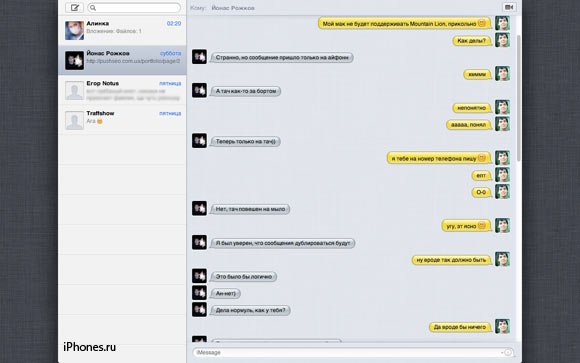This screenshot has height=363, width=580.
Task: Click 'Я был уверен, что сообщения дублироваться будут' bubble
Action: click(x=283, y=243)
